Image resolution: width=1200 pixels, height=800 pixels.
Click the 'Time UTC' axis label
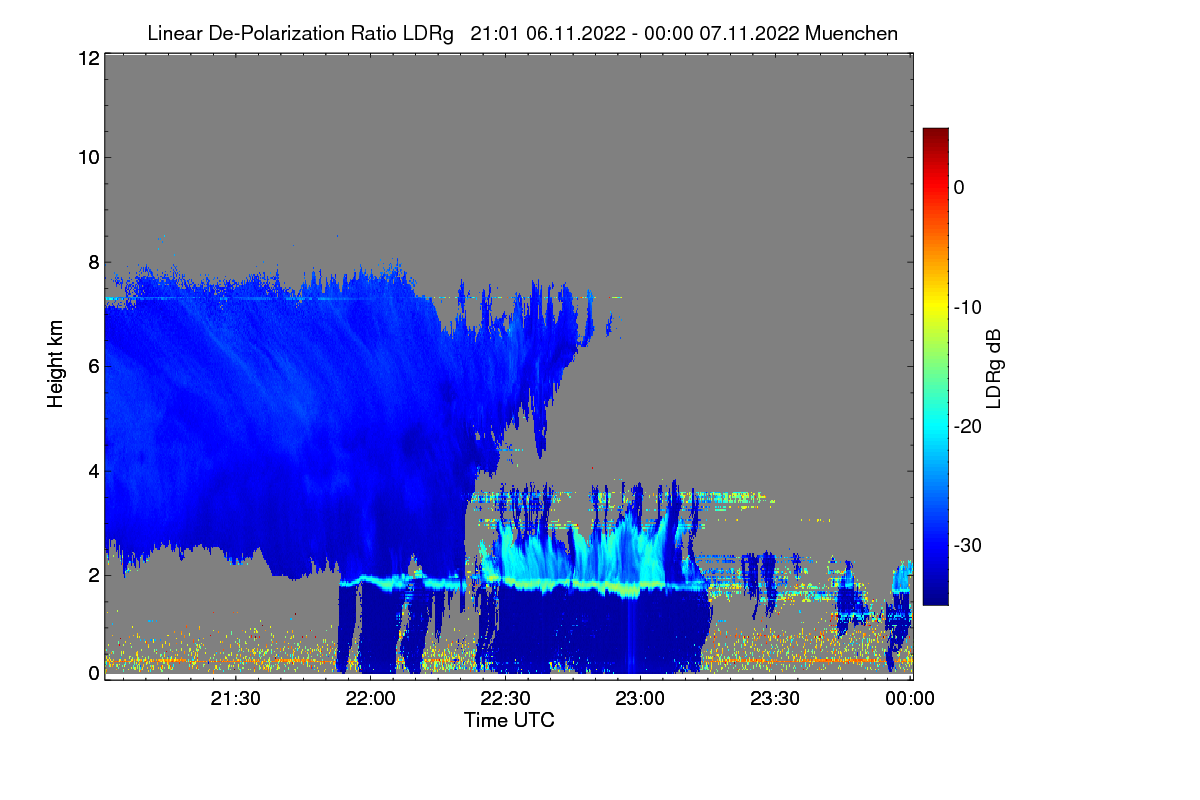[509, 720]
